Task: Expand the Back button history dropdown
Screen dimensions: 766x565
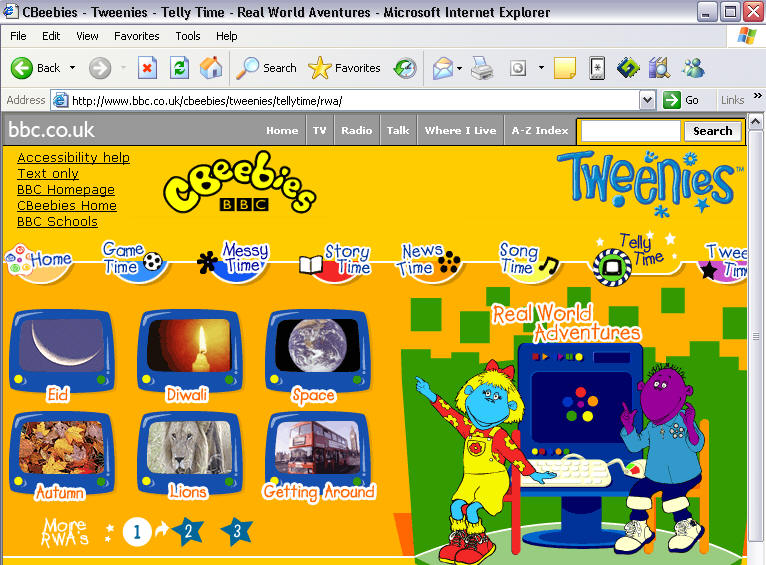Action: click(70, 68)
